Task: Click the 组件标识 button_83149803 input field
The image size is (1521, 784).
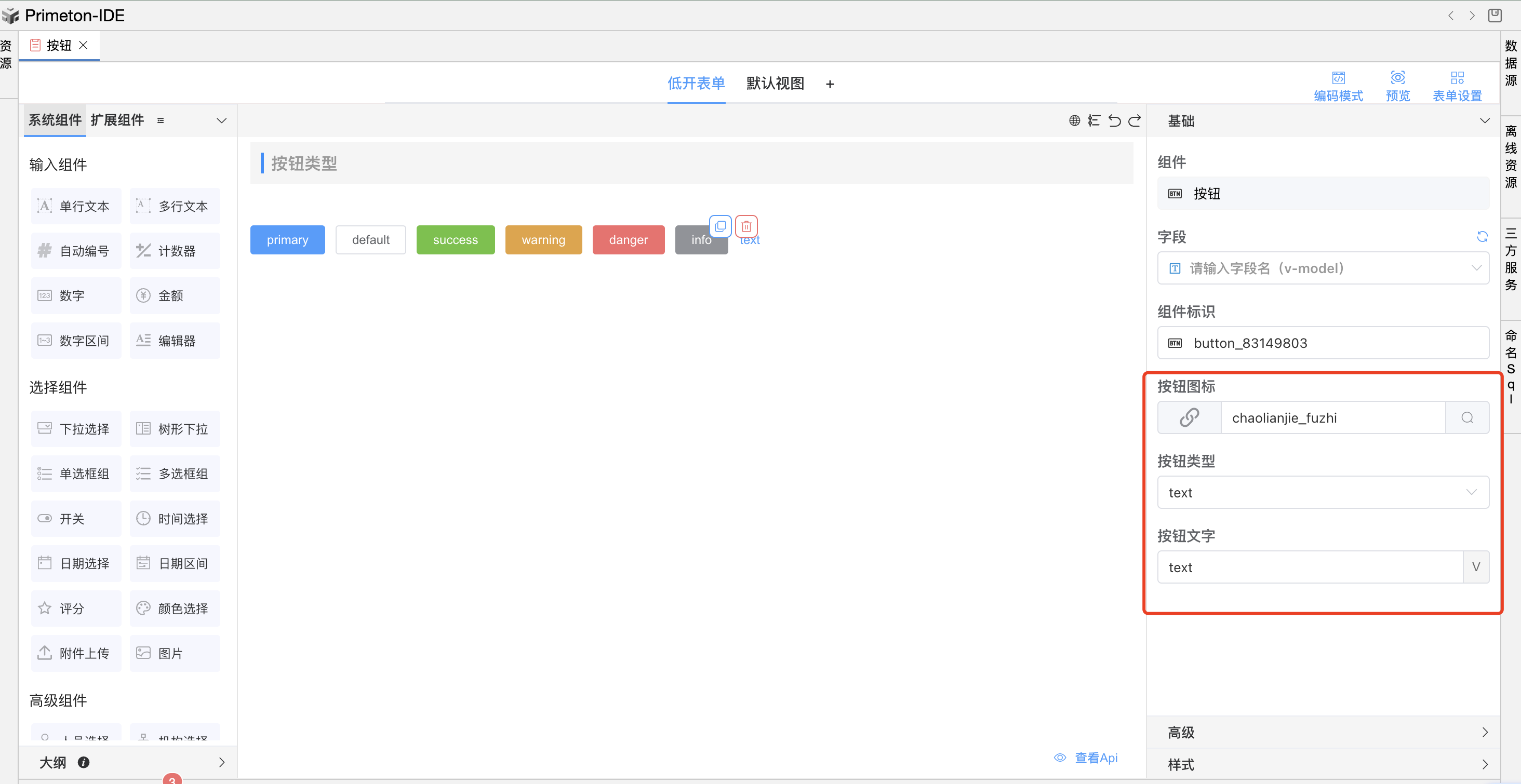Action: click(x=1323, y=343)
